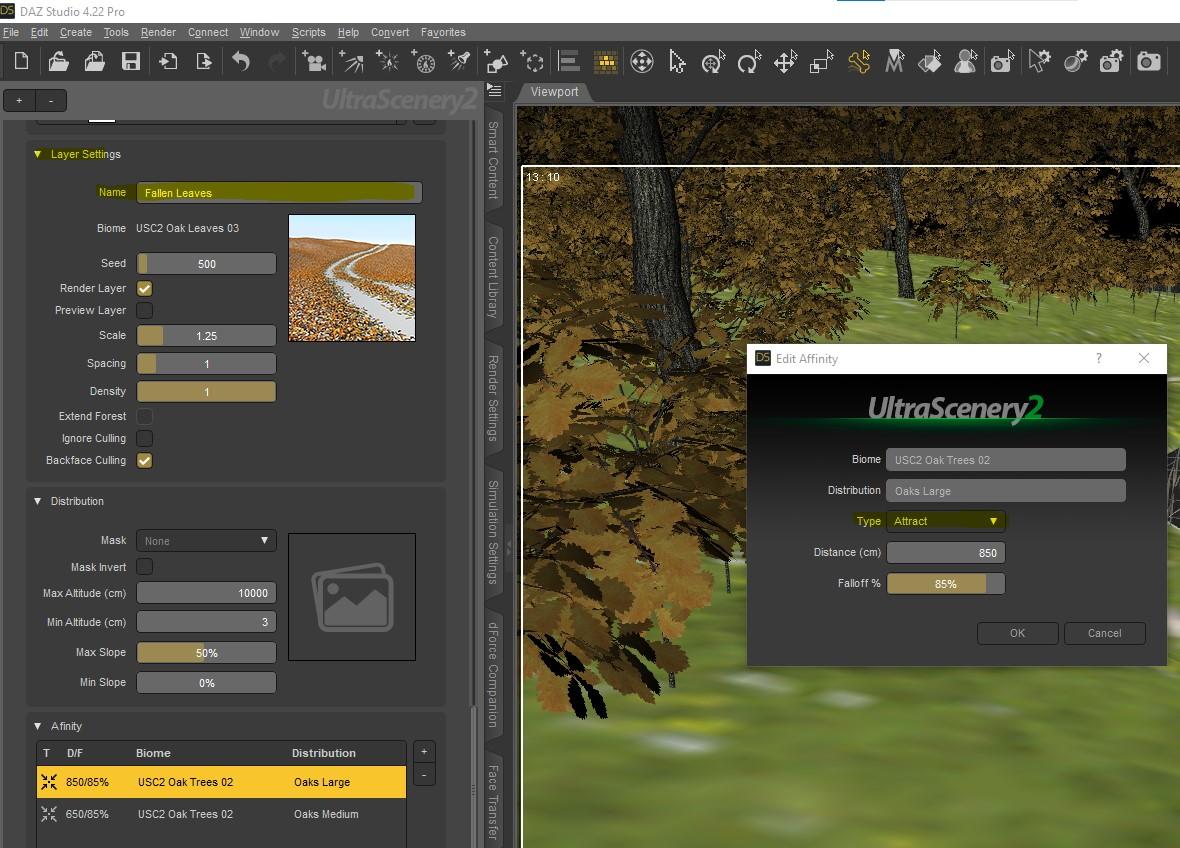Create a new spotlight
Viewport: 1180px width, 848px height.
[459, 61]
